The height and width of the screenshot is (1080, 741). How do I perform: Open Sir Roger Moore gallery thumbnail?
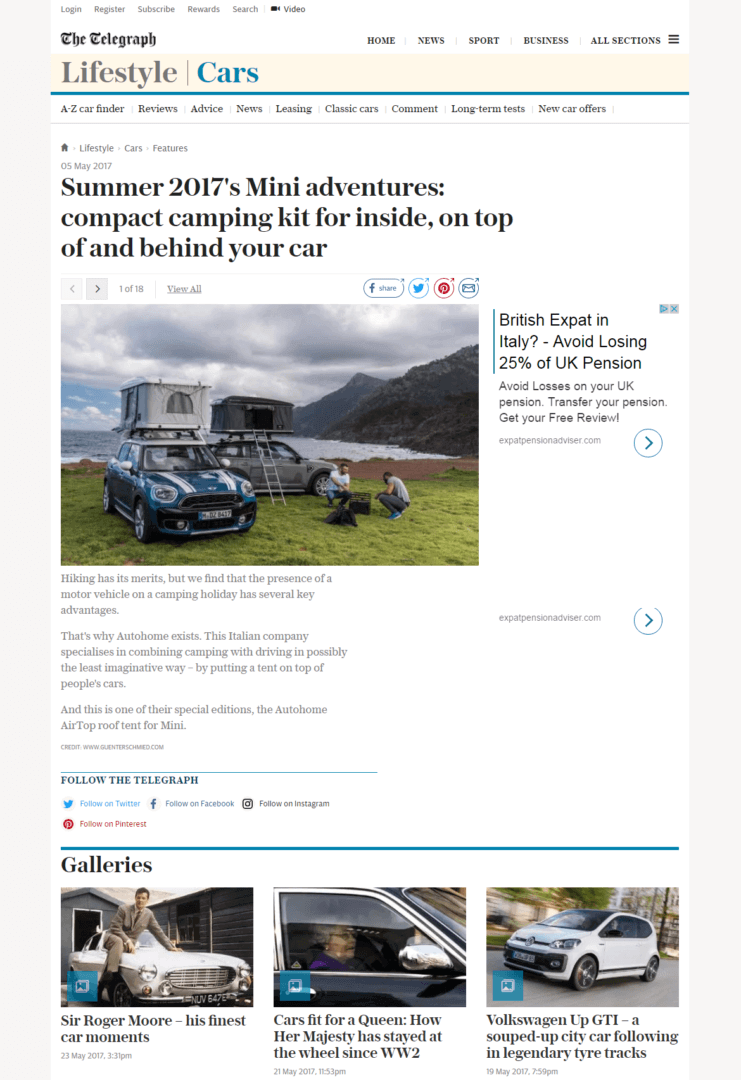[x=157, y=947]
